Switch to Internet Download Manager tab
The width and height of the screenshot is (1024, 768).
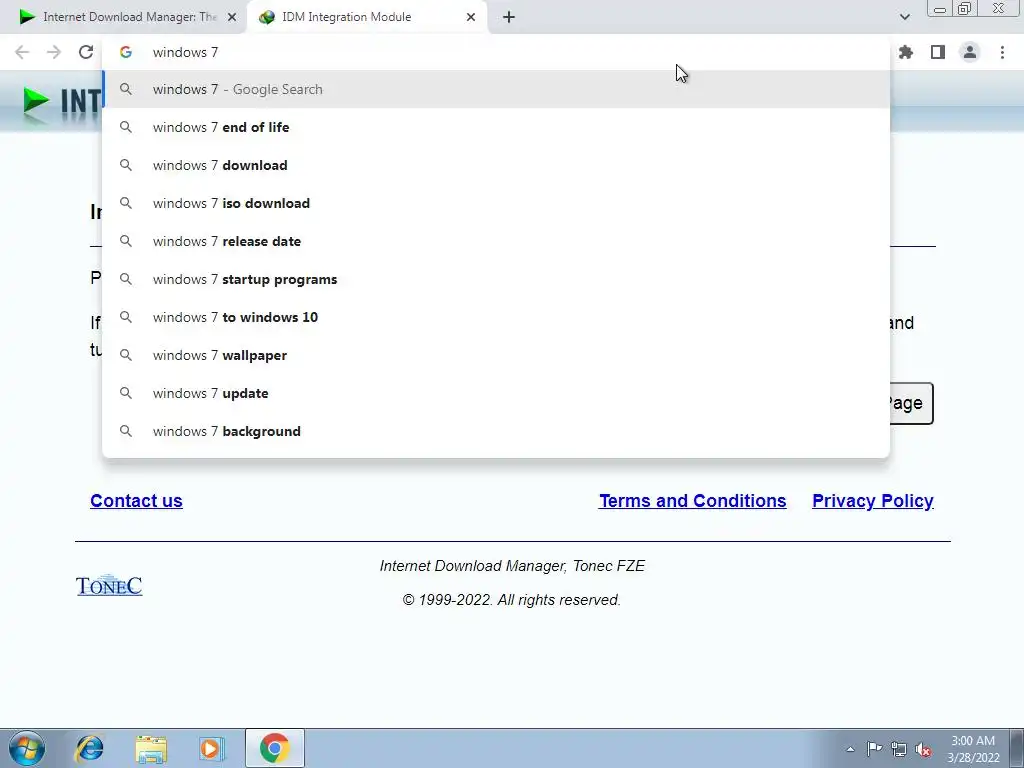[123, 17]
